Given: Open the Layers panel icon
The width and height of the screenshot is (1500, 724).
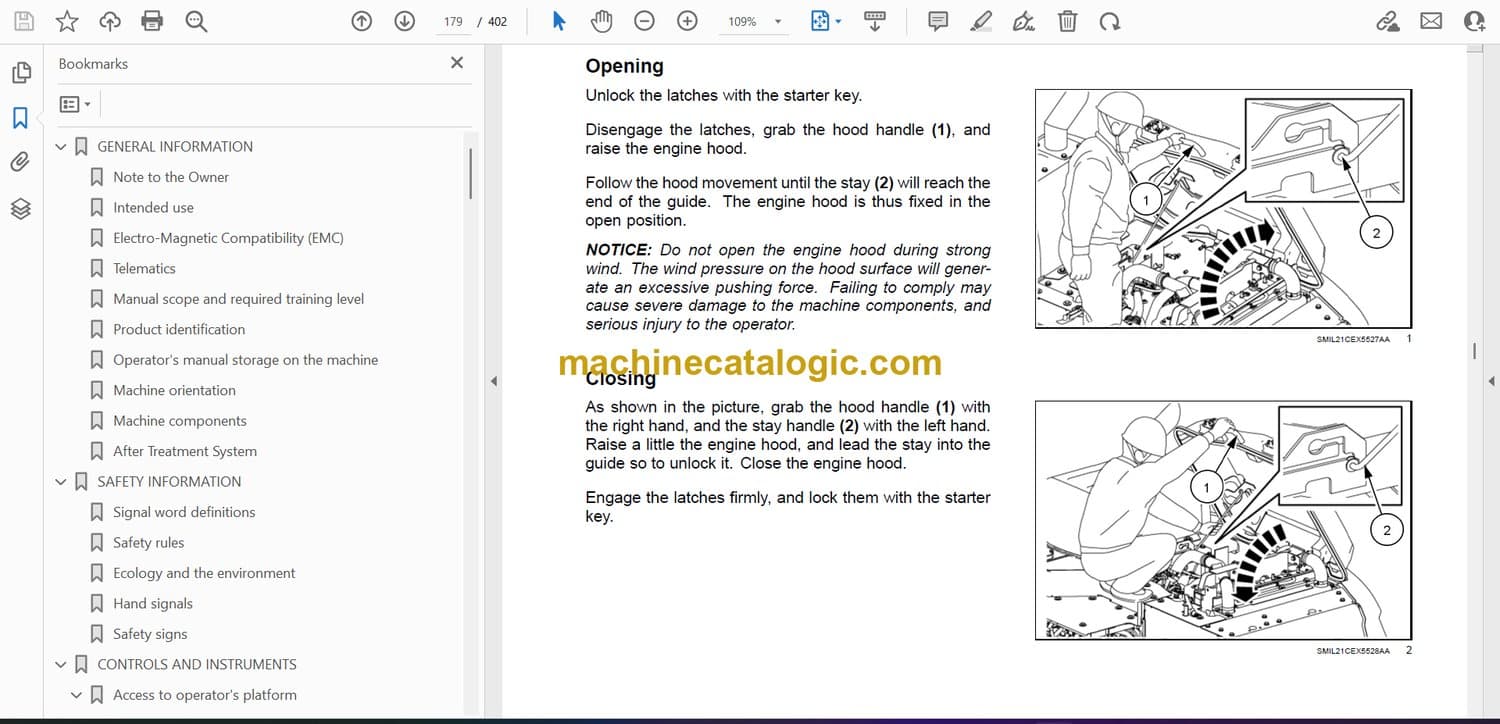Looking at the screenshot, I should pyautogui.click(x=21, y=208).
